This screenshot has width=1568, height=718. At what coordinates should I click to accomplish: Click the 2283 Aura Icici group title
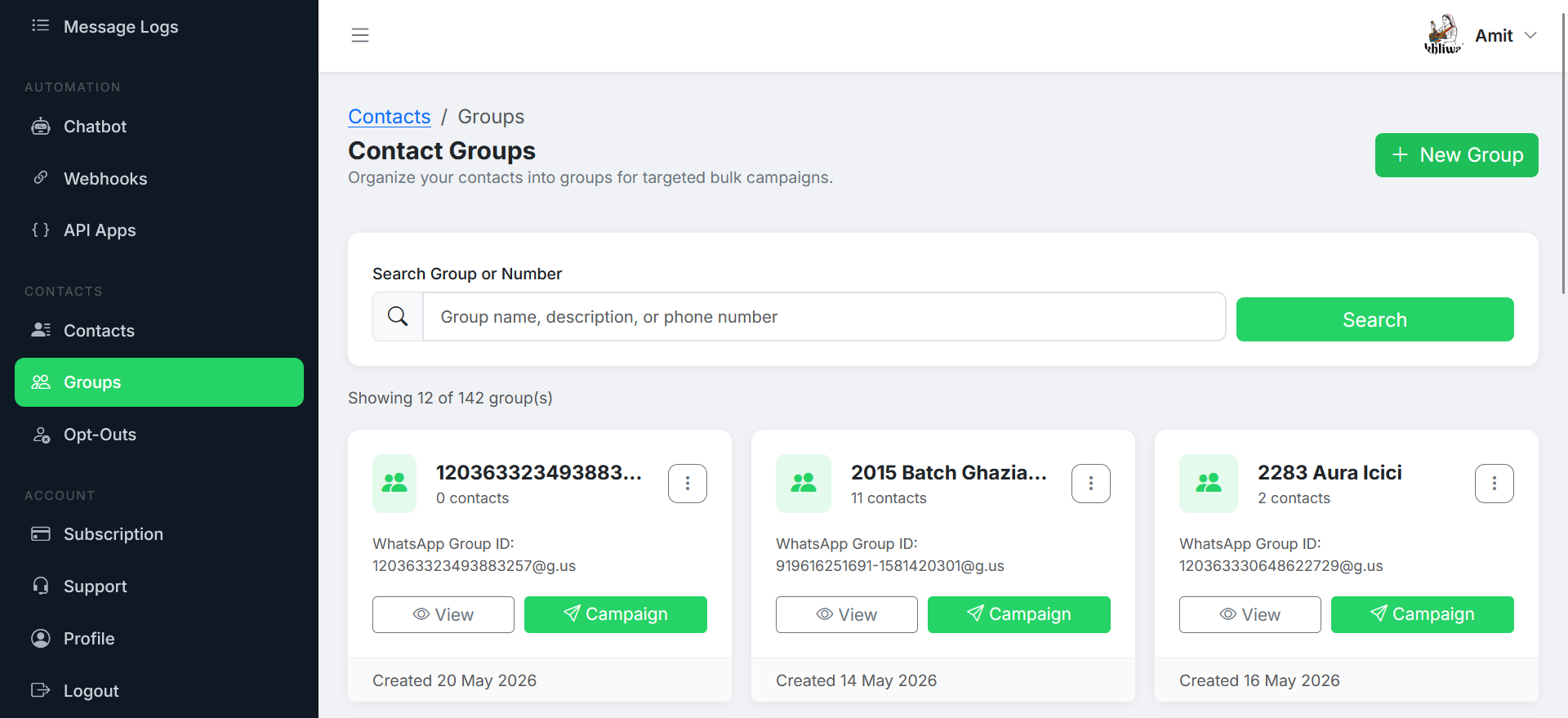(x=1330, y=473)
